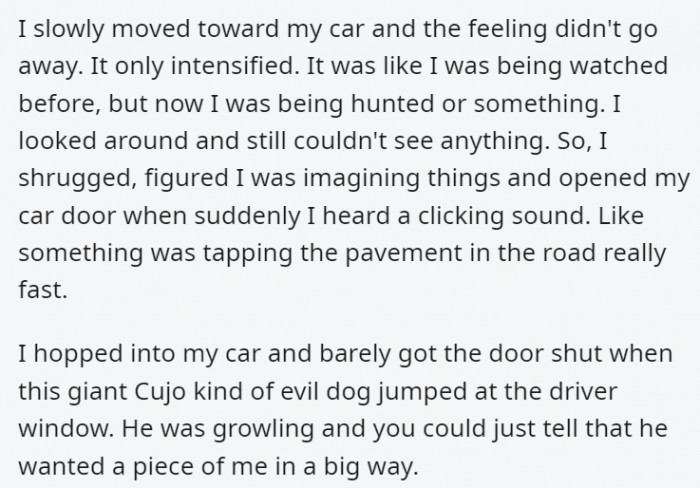Click the word "Cujo" in the text
Viewport: 700px width, 488px height.
coord(160,392)
